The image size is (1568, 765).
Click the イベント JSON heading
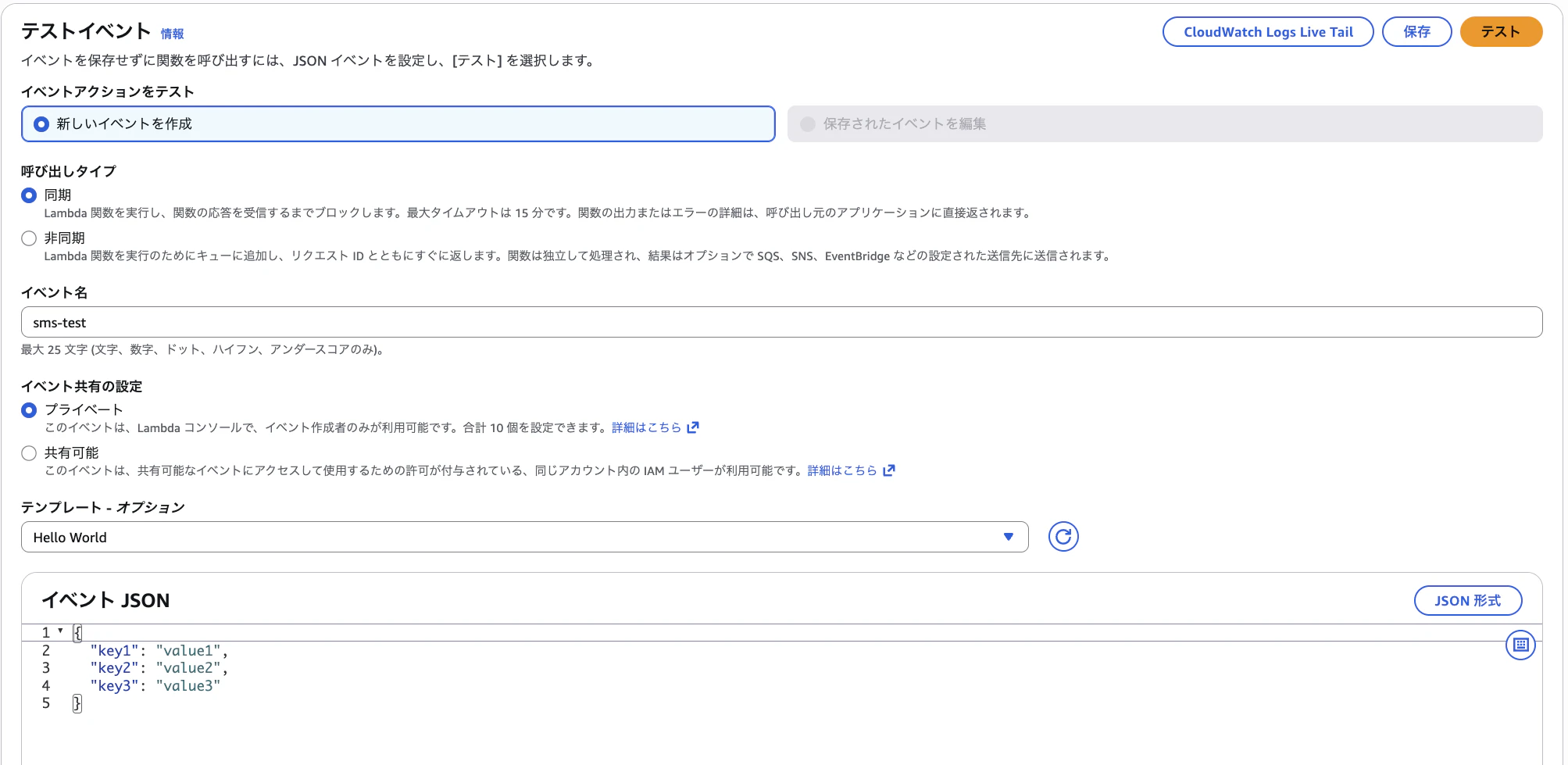(x=105, y=600)
